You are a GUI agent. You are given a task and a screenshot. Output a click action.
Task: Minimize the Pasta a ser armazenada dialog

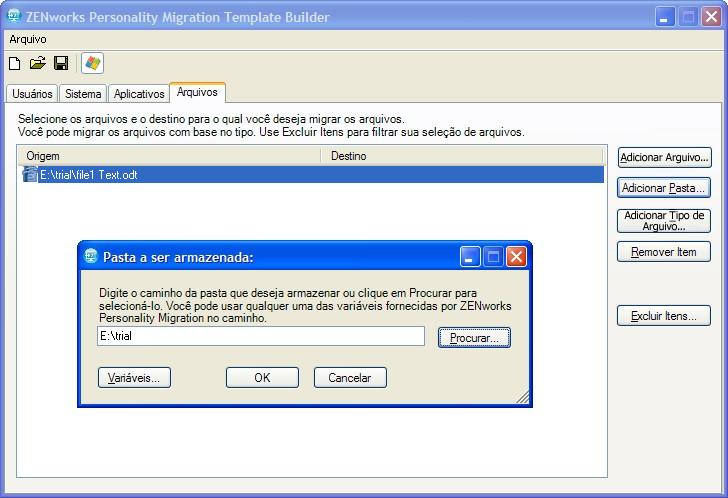click(470, 256)
